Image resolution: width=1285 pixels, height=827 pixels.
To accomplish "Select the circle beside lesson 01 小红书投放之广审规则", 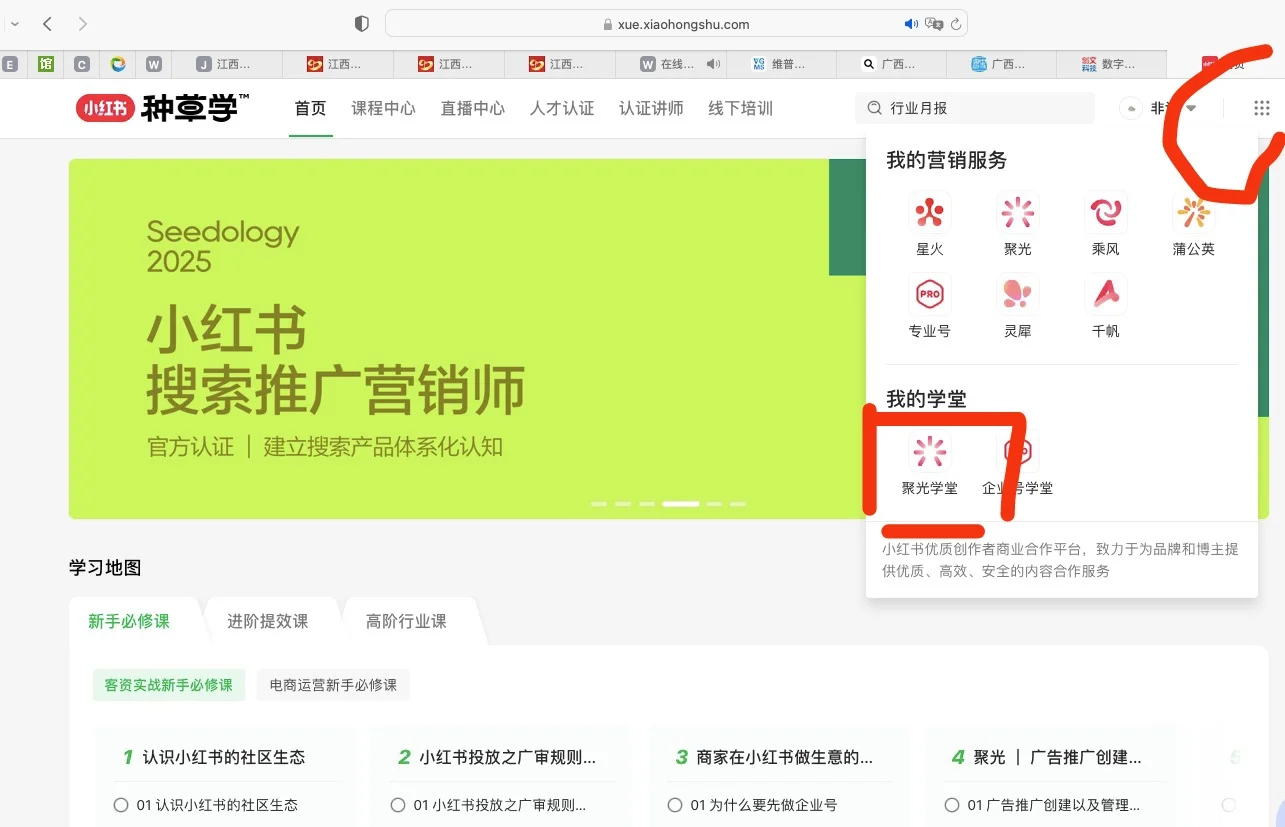I will pos(397,805).
